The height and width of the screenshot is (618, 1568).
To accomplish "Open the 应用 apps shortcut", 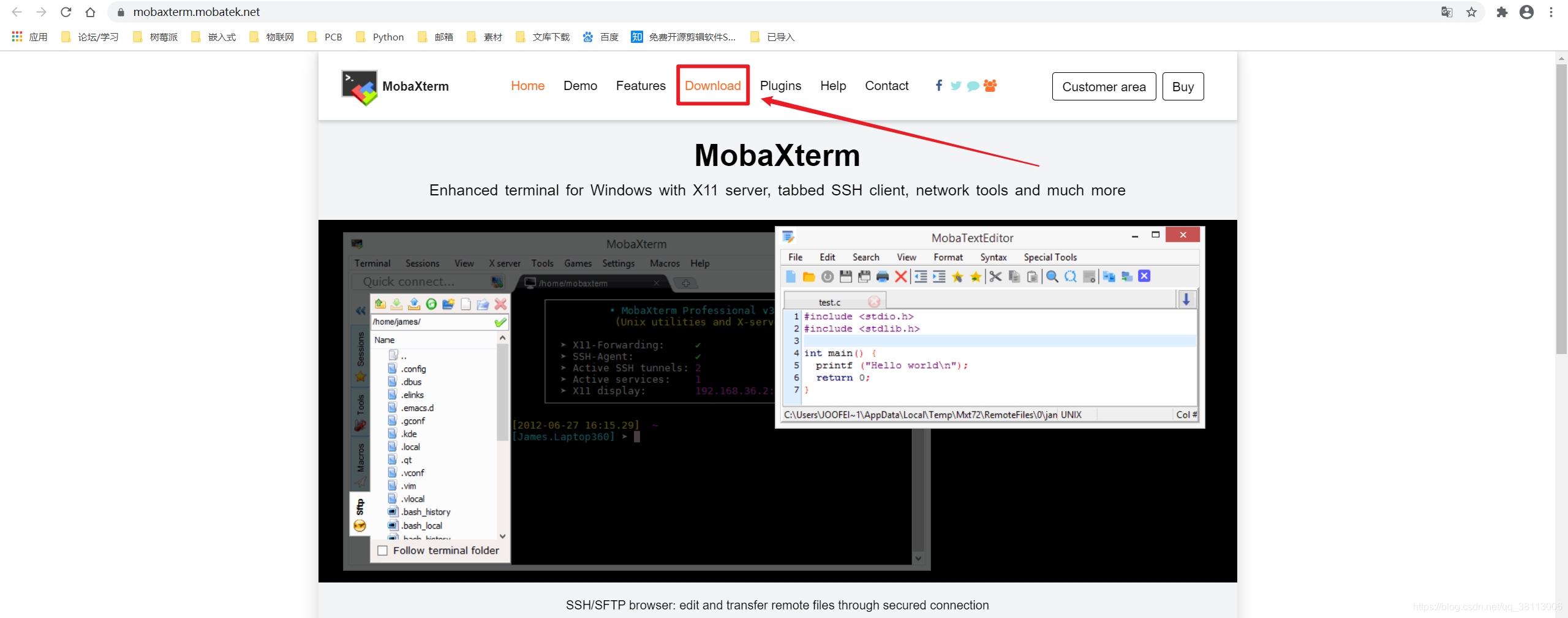I will point(29,37).
